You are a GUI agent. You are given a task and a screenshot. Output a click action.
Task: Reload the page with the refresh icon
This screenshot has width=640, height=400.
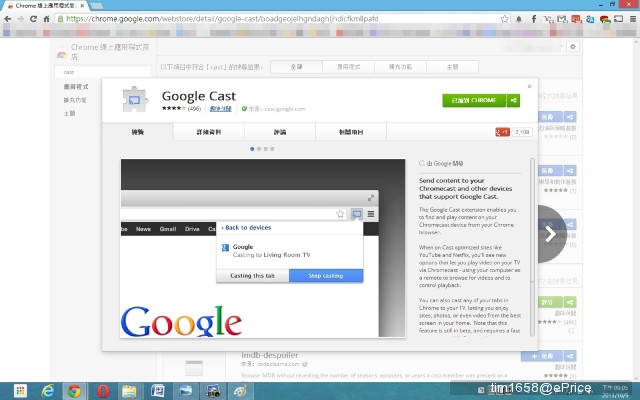coord(33,19)
